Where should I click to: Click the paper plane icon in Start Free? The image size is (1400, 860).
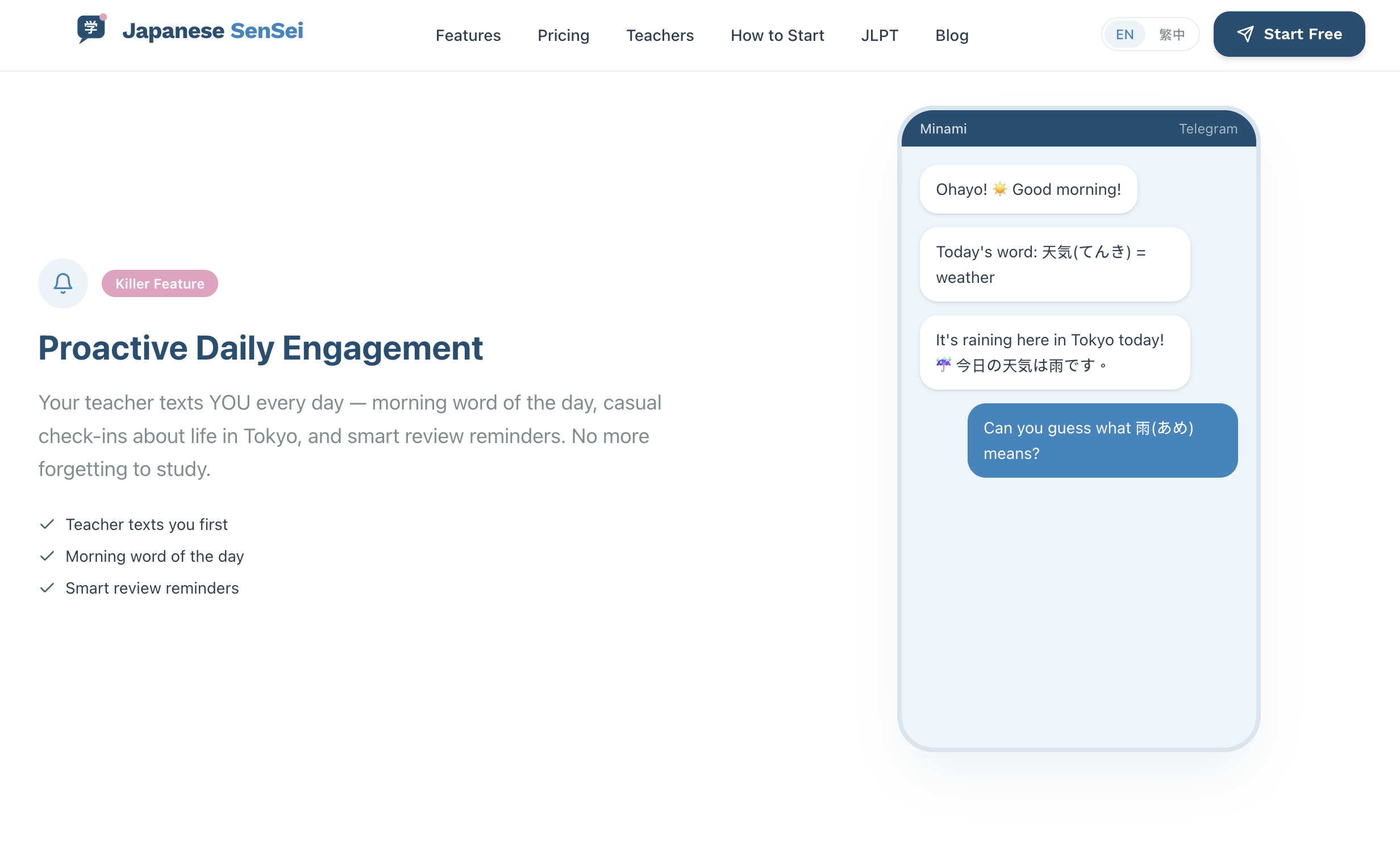[1245, 34]
